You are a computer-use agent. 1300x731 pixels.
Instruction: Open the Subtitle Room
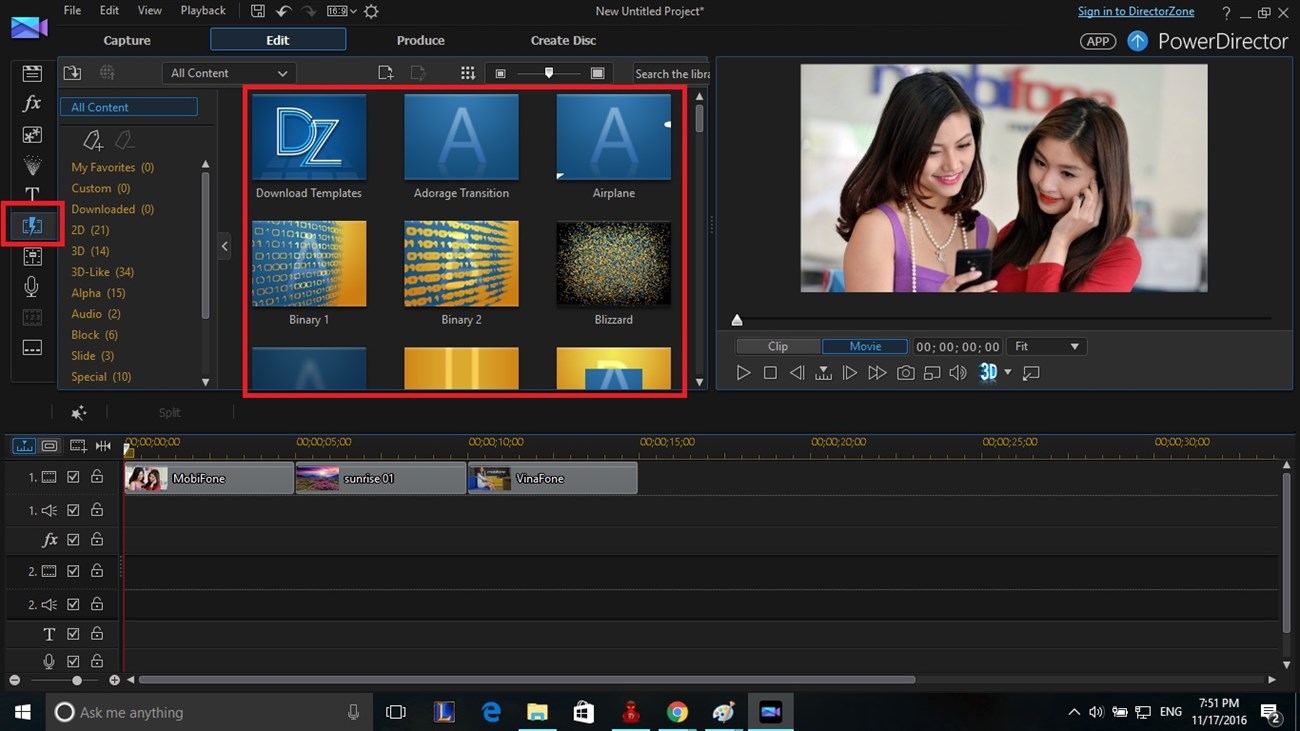point(32,347)
